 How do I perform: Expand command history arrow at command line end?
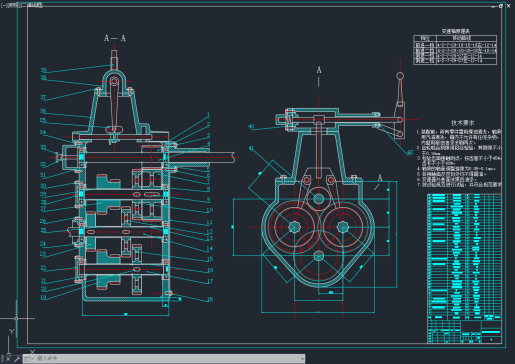302,359
